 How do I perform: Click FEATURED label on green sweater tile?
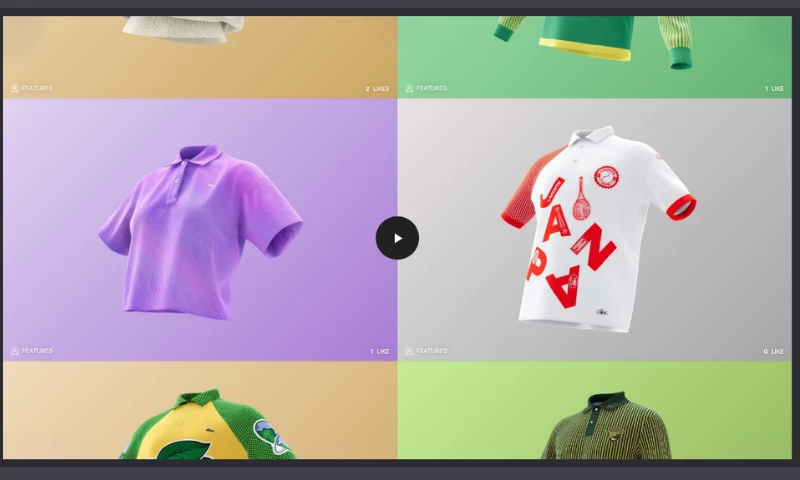[x=432, y=88]
